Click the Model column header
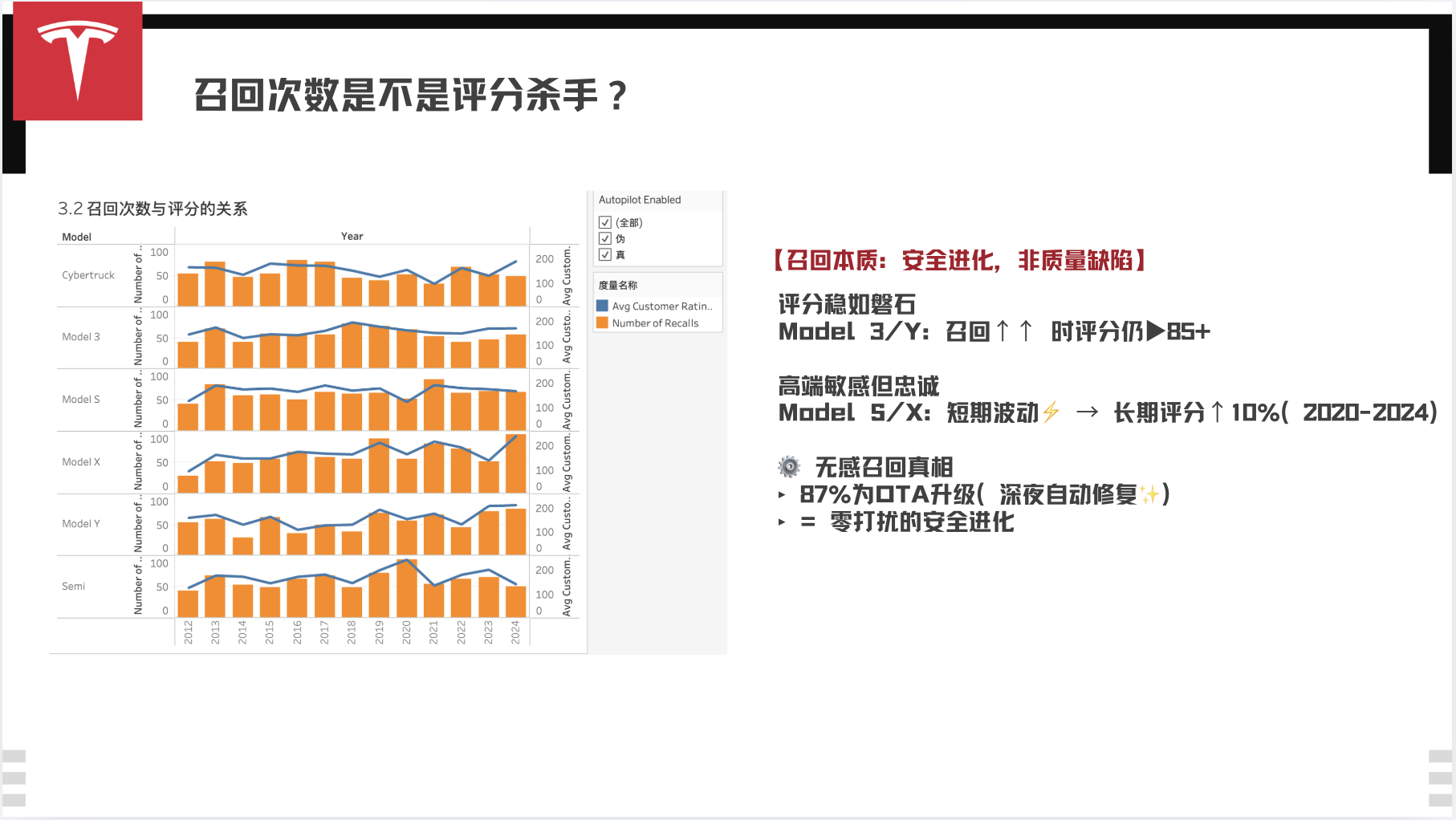Image resolution: width=1456 pixels, height=820 pixels. [77, 237]
